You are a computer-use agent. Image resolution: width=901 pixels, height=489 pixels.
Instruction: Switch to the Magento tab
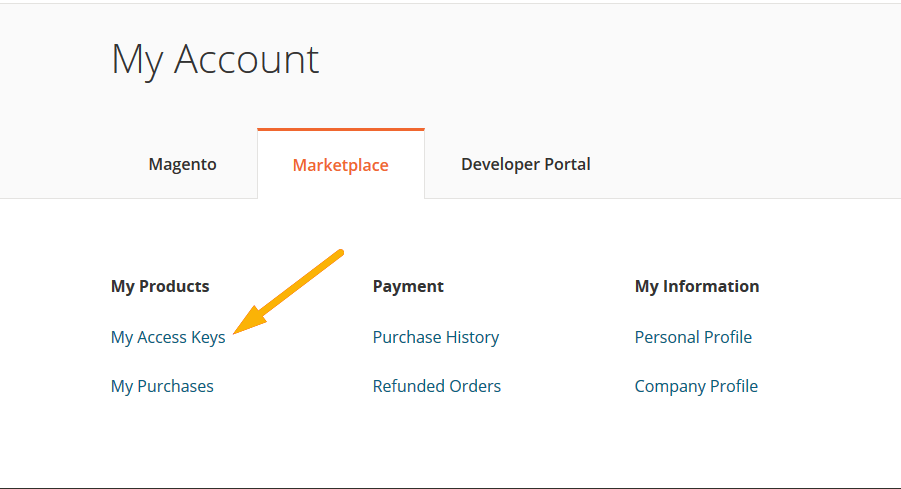(x=182, y=164)
